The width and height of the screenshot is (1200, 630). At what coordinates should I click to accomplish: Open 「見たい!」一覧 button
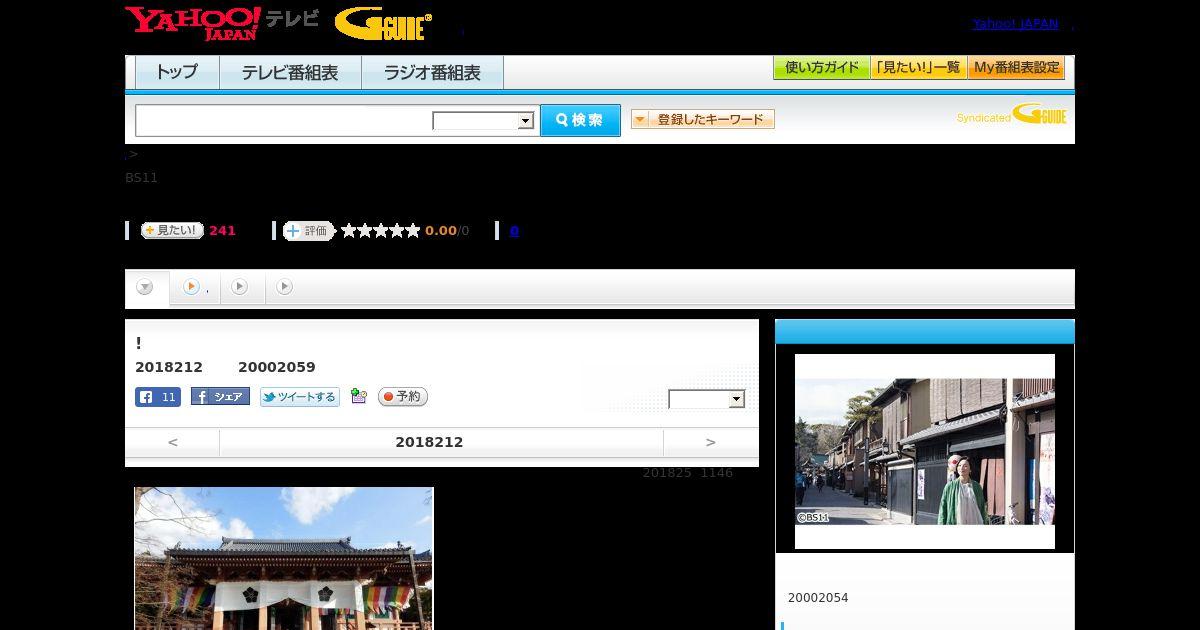click(918, 68)
